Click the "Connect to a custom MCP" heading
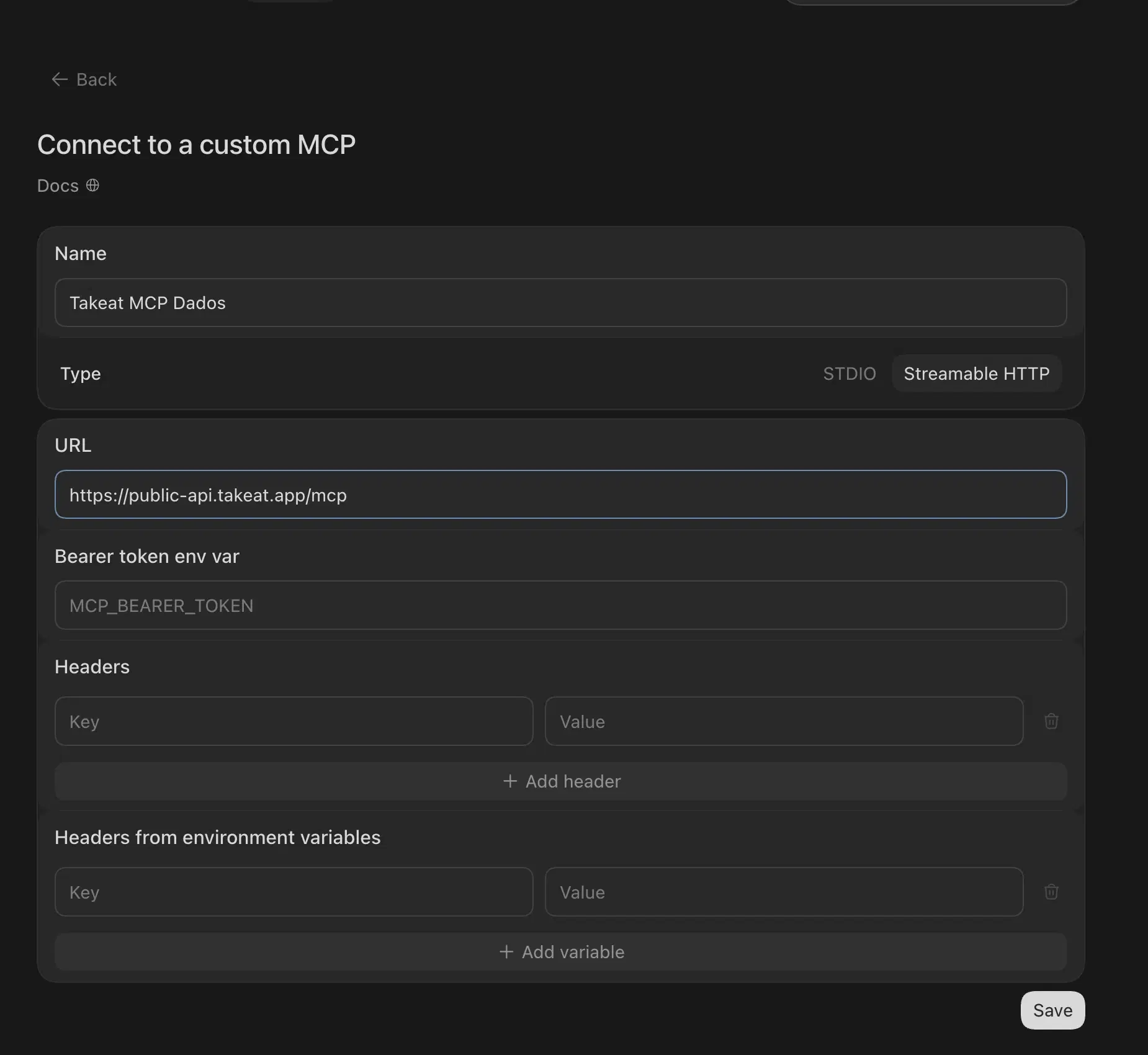Image resolution: width=1148 pixels, height=1055 pixels. pyautogui.click(x=196, y=145)
